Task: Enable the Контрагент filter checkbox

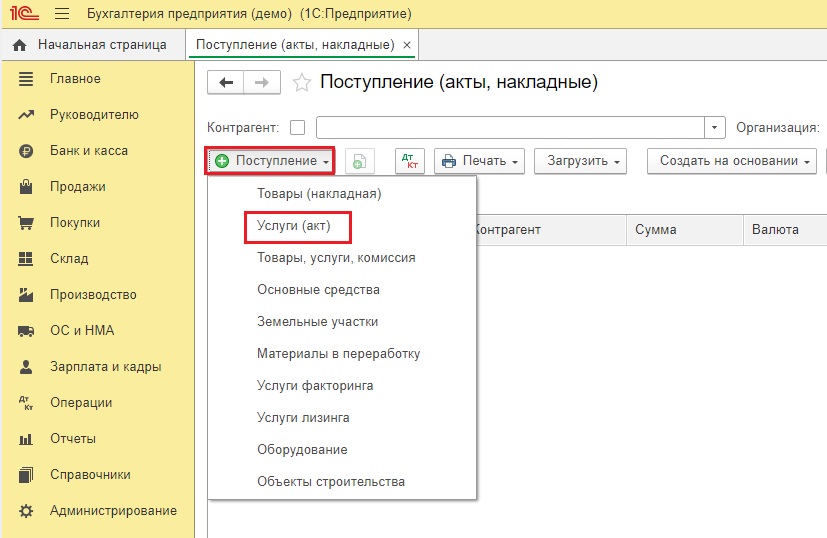Action: click(x=297, y=128)
